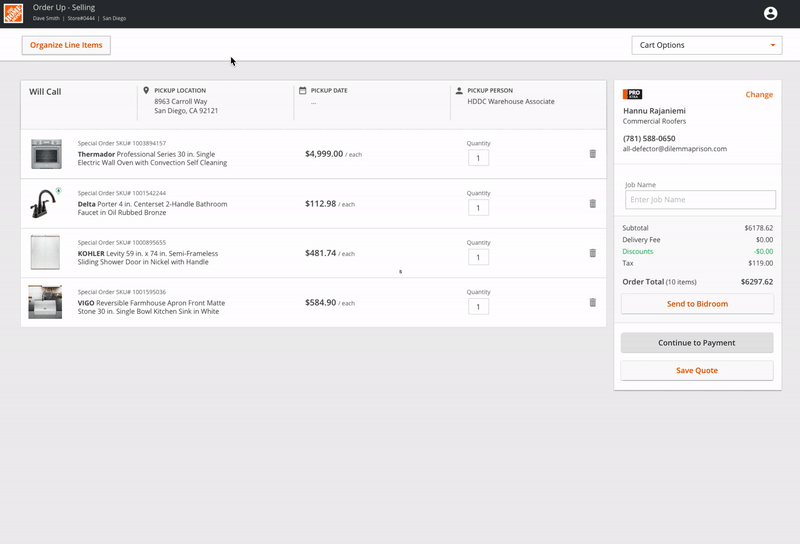Click the empty Pickup Date value

(313, 103)
